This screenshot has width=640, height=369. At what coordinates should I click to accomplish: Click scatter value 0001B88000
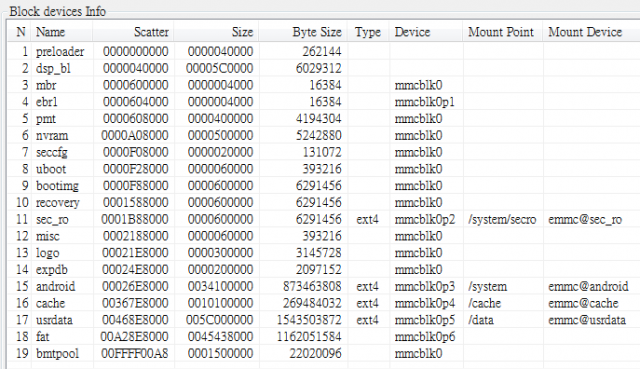tap(135, 219)
